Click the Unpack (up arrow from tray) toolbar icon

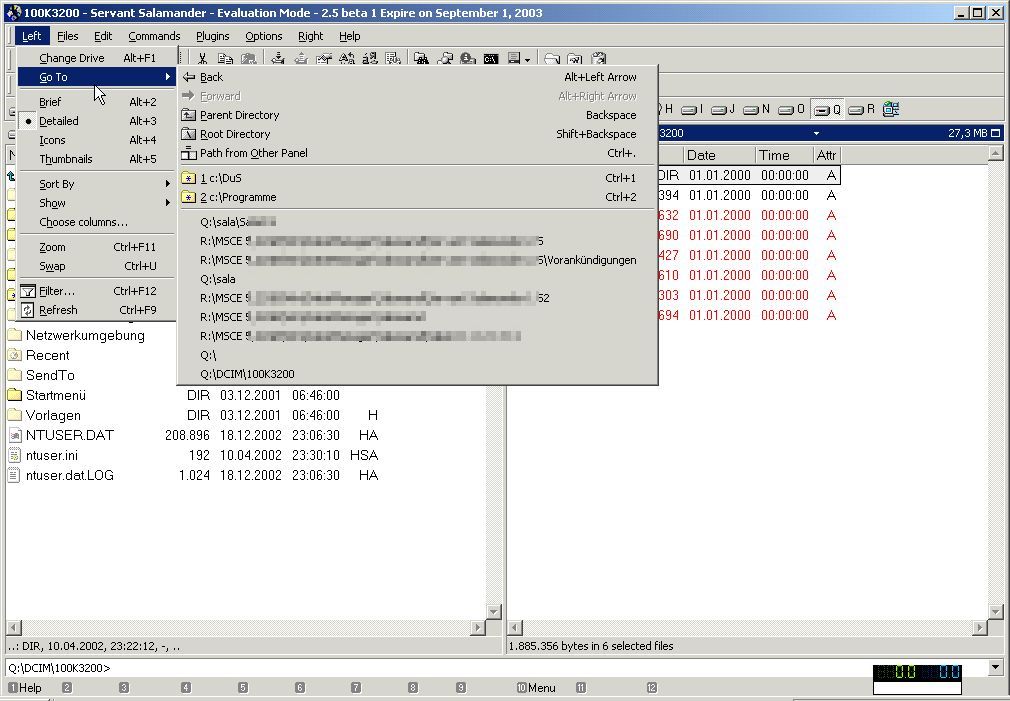[301, 59]
